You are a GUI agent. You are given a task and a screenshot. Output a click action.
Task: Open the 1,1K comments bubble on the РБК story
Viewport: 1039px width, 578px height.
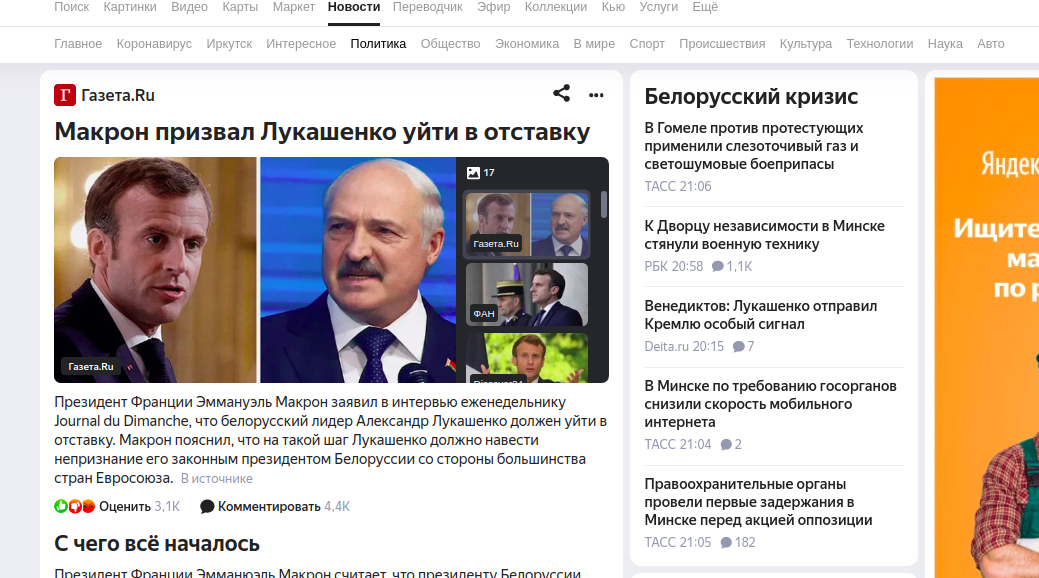click(732, 266)
